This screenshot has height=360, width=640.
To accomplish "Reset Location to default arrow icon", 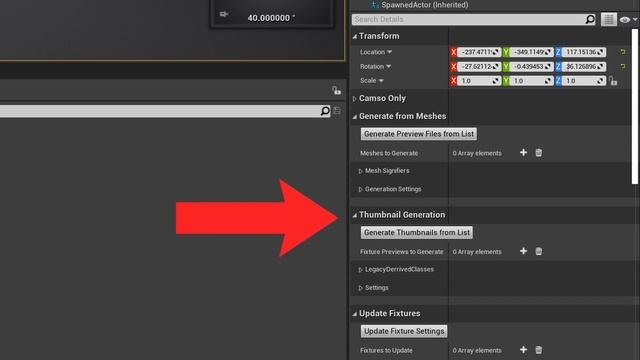I will [623, 52].
